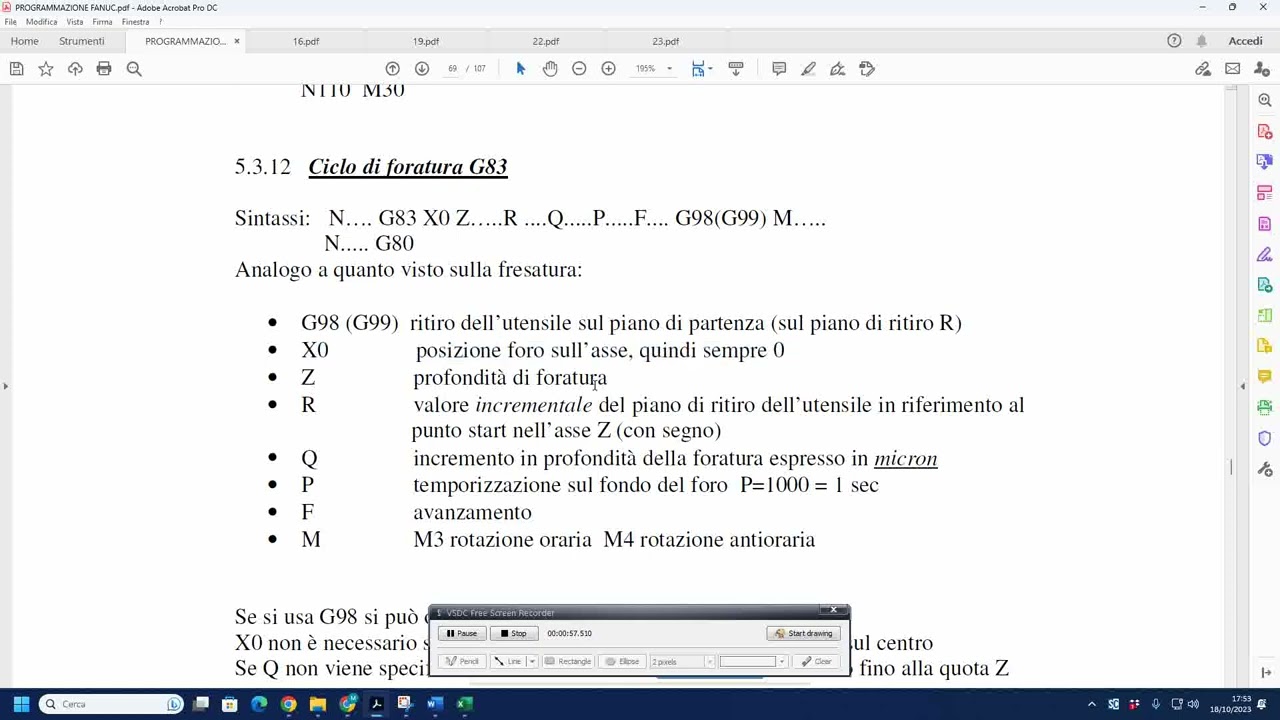Screen dimensions: 1280x720
Task: Activate the Hand pan tool
Action: [550, 69]
